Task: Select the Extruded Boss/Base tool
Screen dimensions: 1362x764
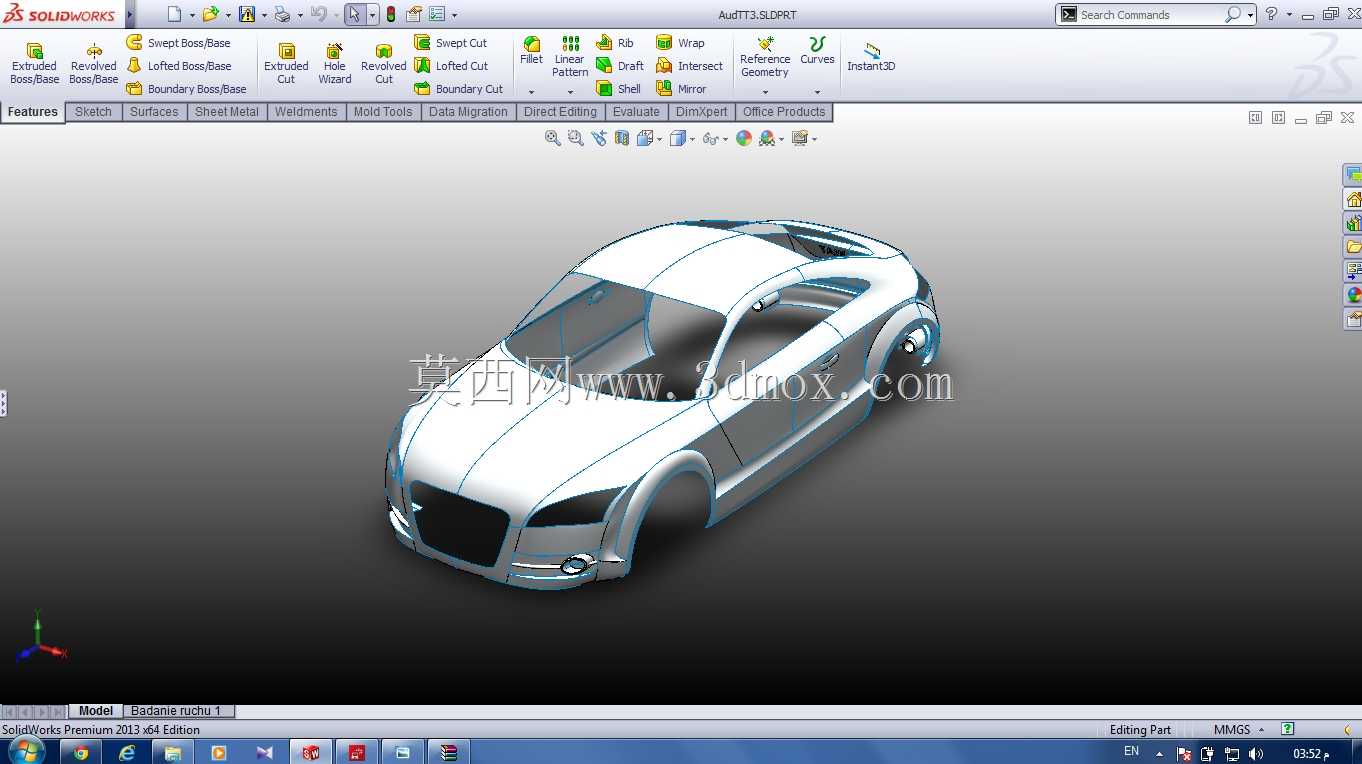Action: (35, 64)
